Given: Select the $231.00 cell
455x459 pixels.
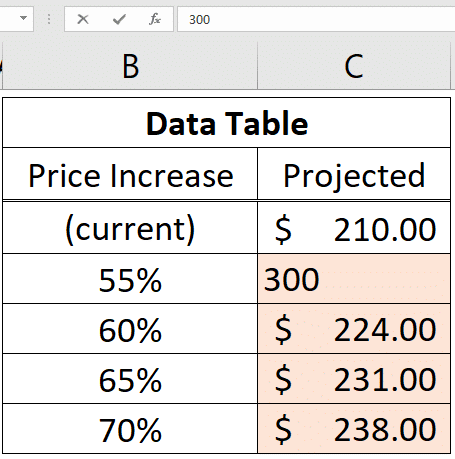Looking at the screenshot, I should (x=354, y=379).
